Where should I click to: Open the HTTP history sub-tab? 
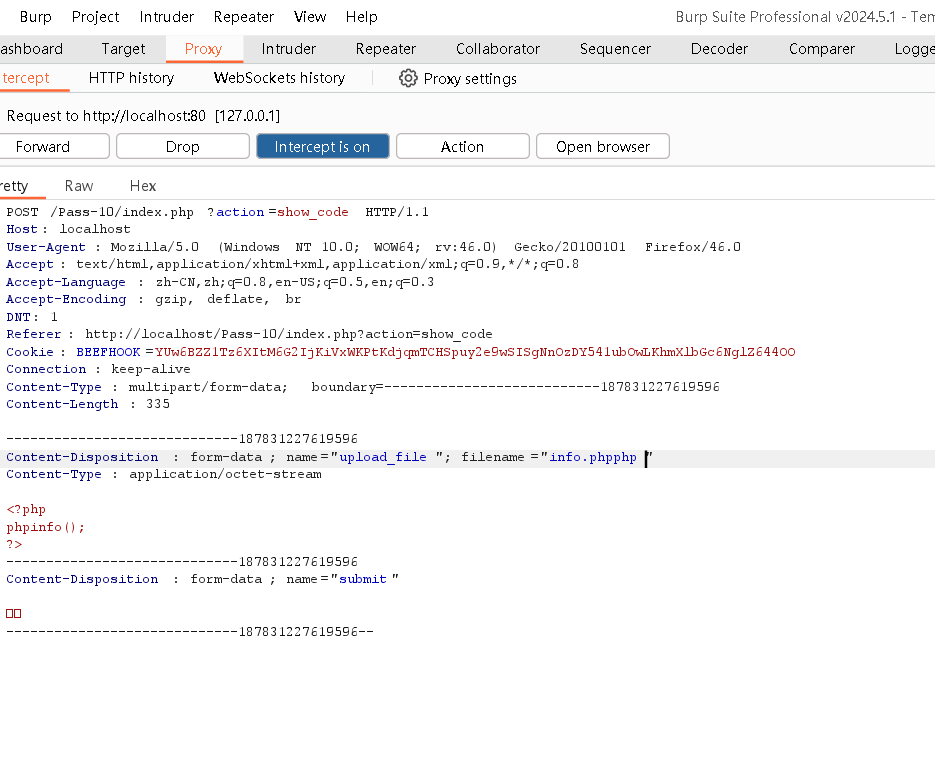pos(131,78)
